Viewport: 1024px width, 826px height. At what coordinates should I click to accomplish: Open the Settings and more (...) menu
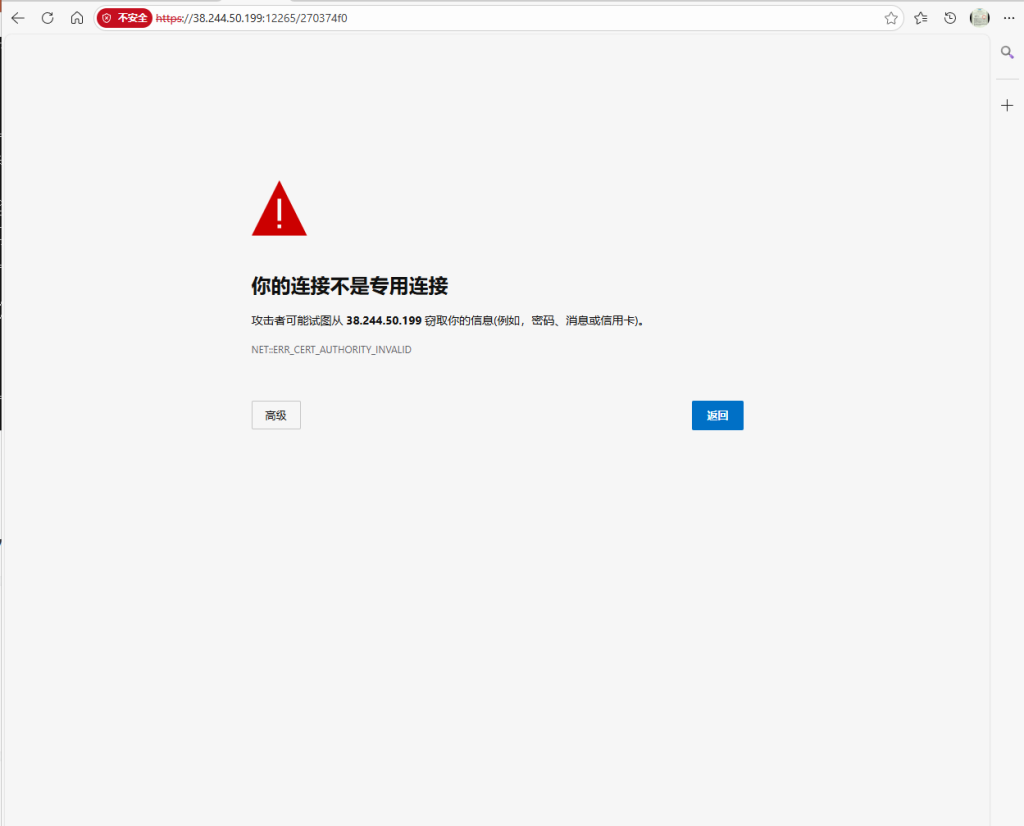[x=1007, y=18]
